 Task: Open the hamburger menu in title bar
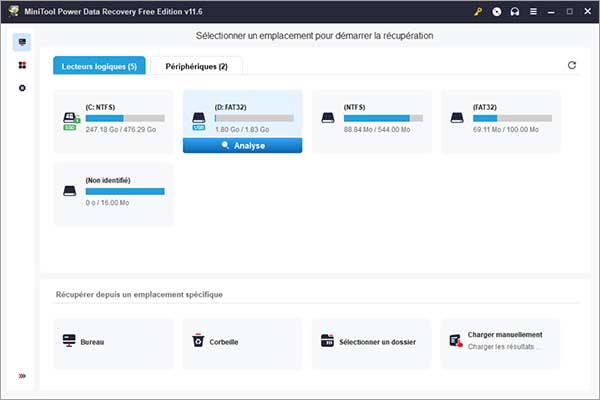(x=532, y=11)
